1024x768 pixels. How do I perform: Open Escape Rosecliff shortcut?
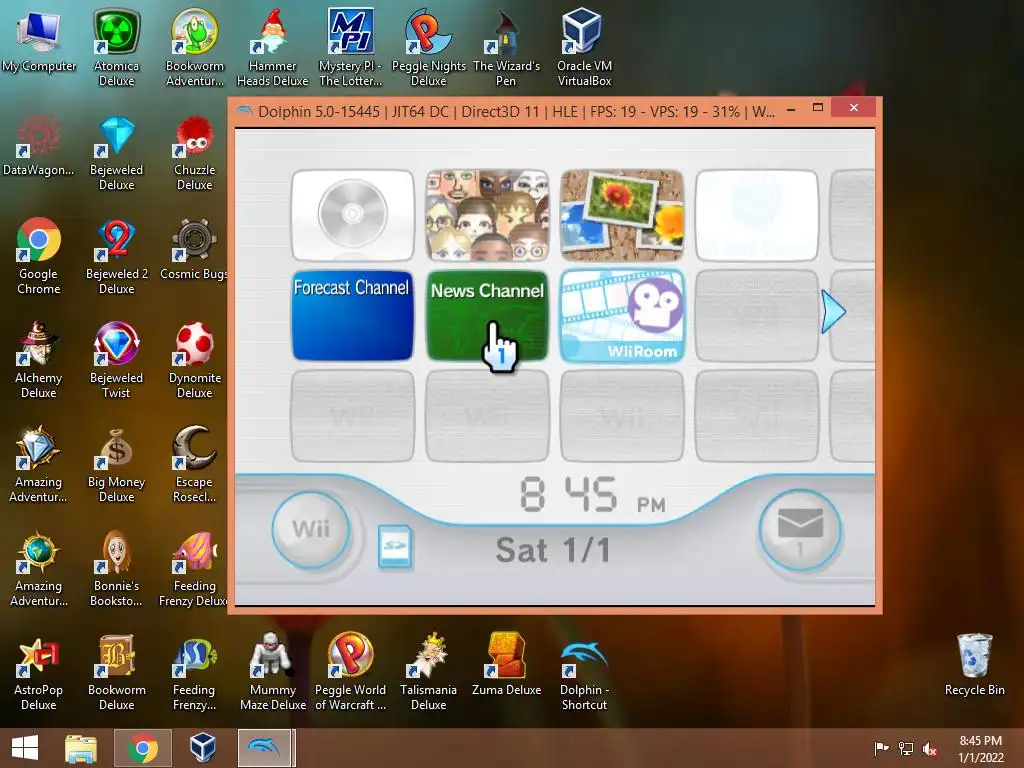(x=195, y=464)
